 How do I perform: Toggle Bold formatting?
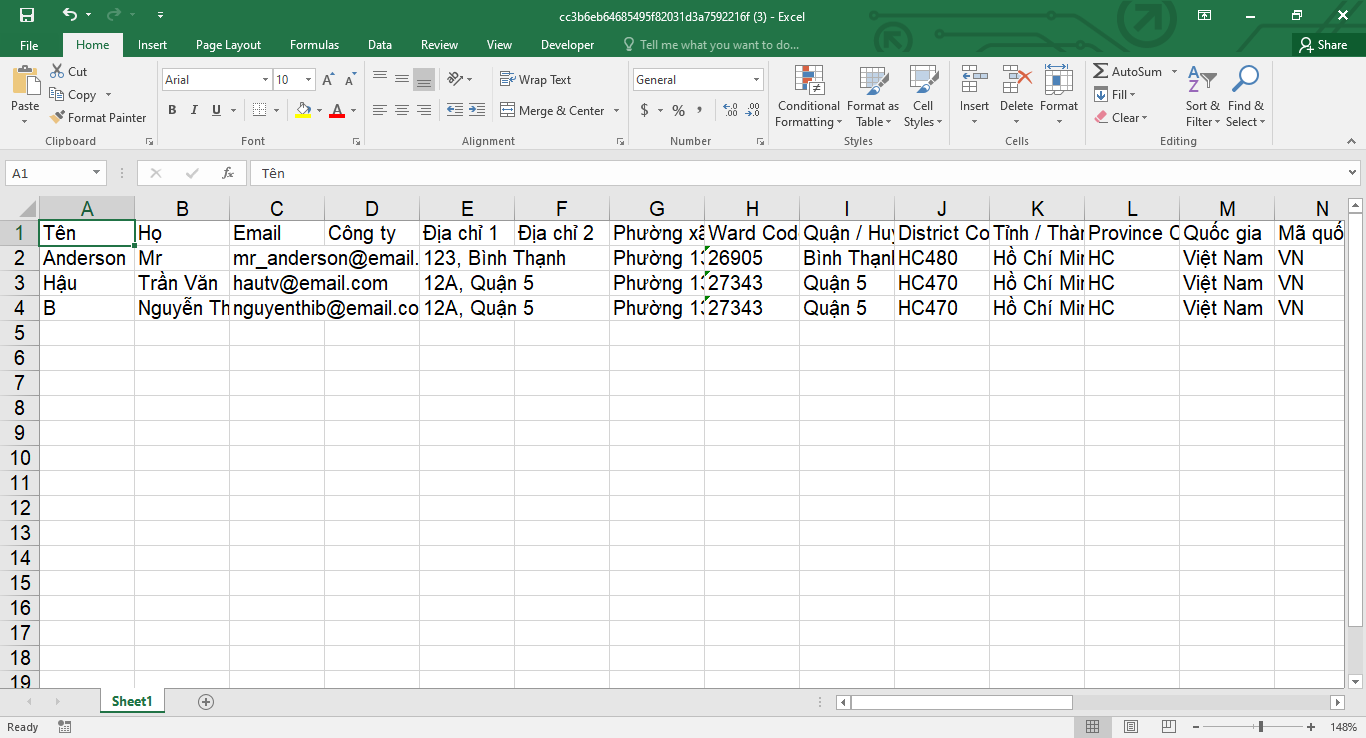[x=172, y=110]
